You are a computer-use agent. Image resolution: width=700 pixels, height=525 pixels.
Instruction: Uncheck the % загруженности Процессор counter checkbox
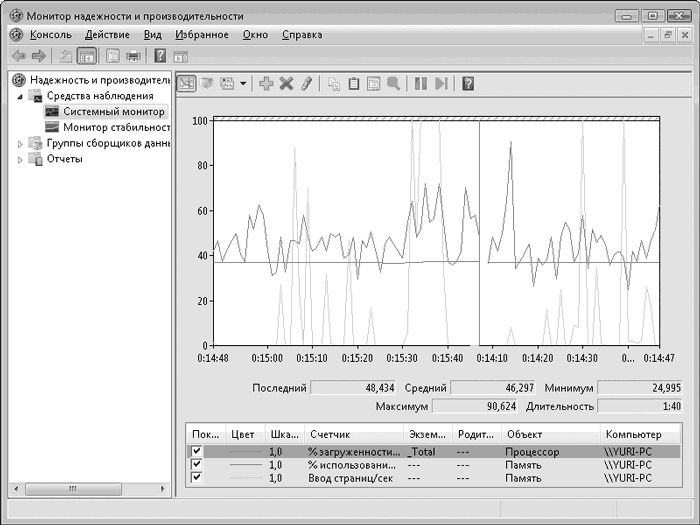point(196,452)
